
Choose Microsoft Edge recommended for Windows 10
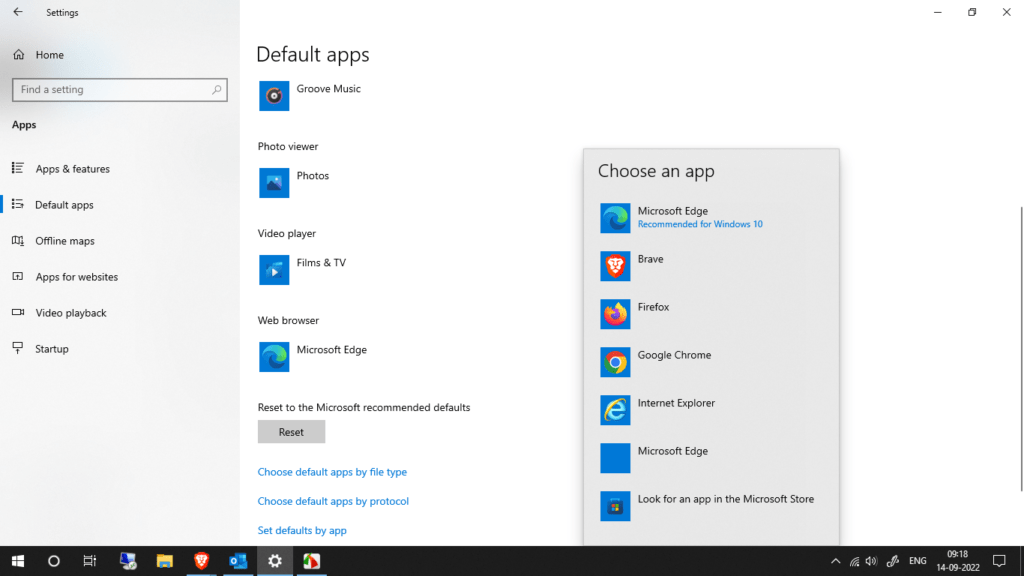tap(711, 218)
